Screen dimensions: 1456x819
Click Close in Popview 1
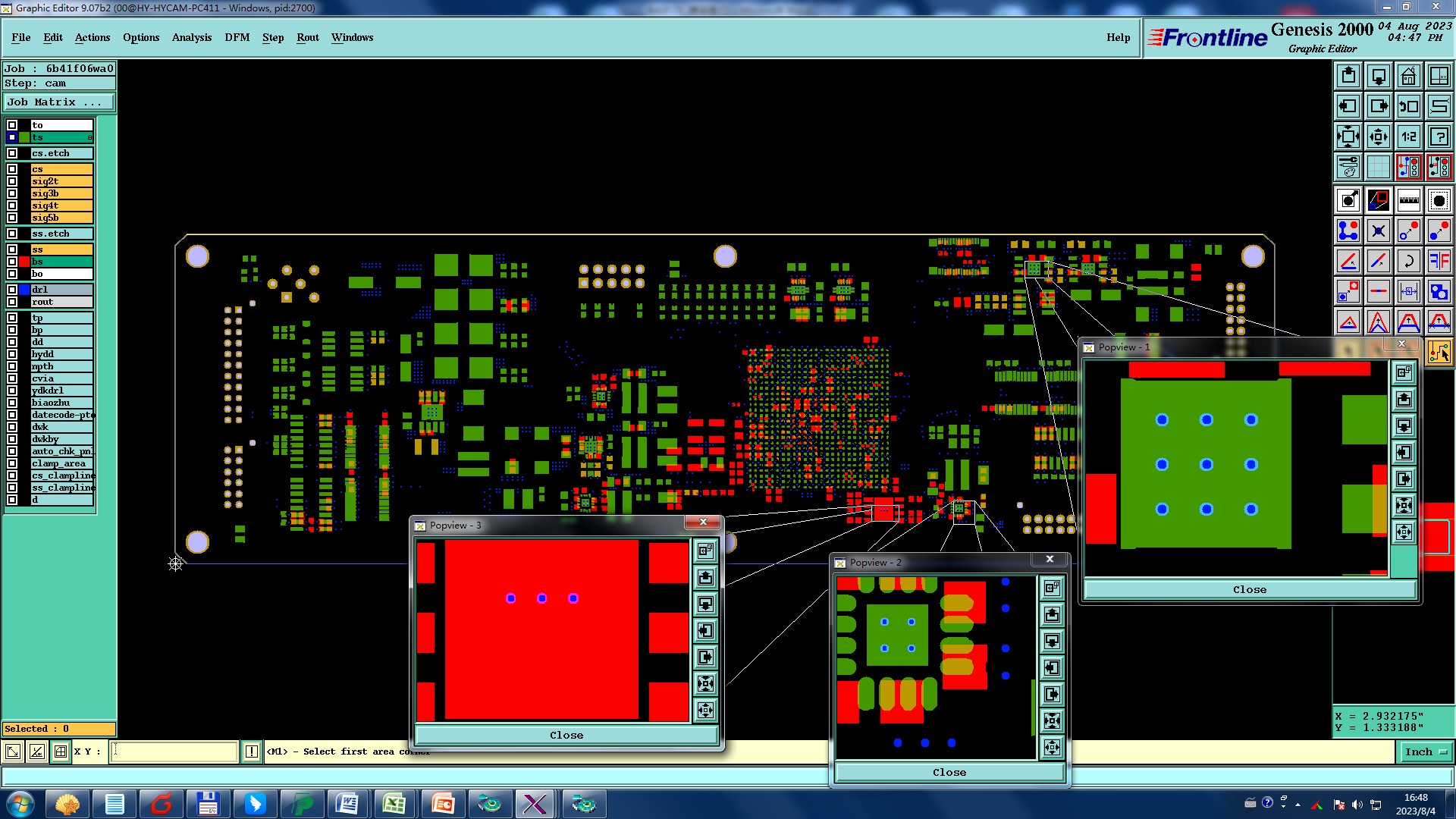coord(1250,589)
